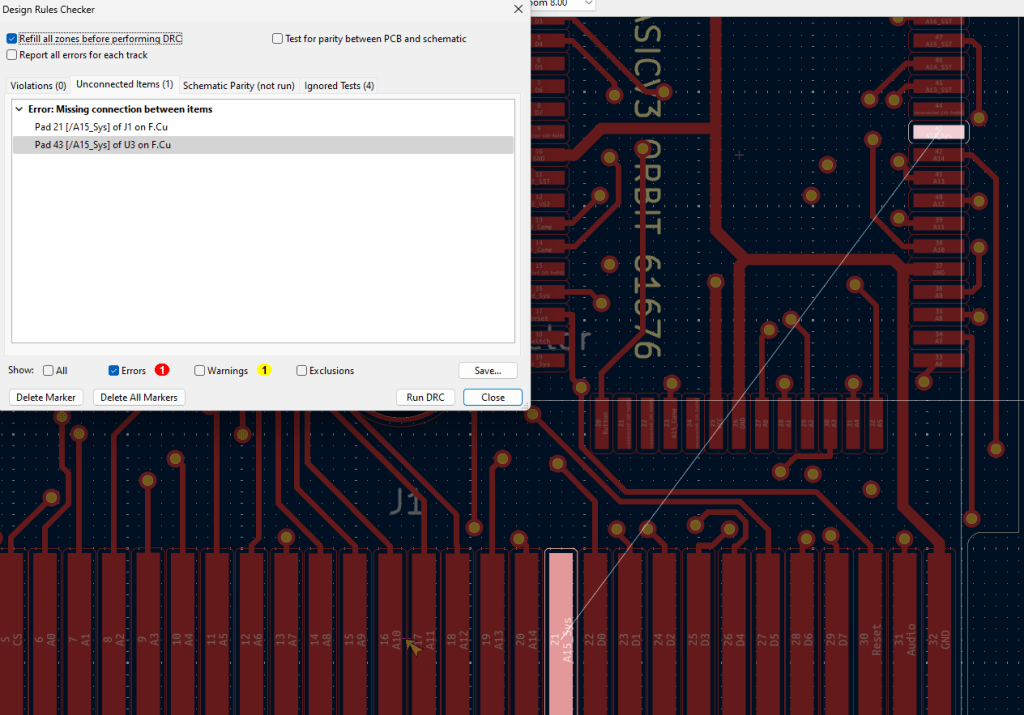
Task: Click the Delete Marker button
Action: tap(47, 397)
